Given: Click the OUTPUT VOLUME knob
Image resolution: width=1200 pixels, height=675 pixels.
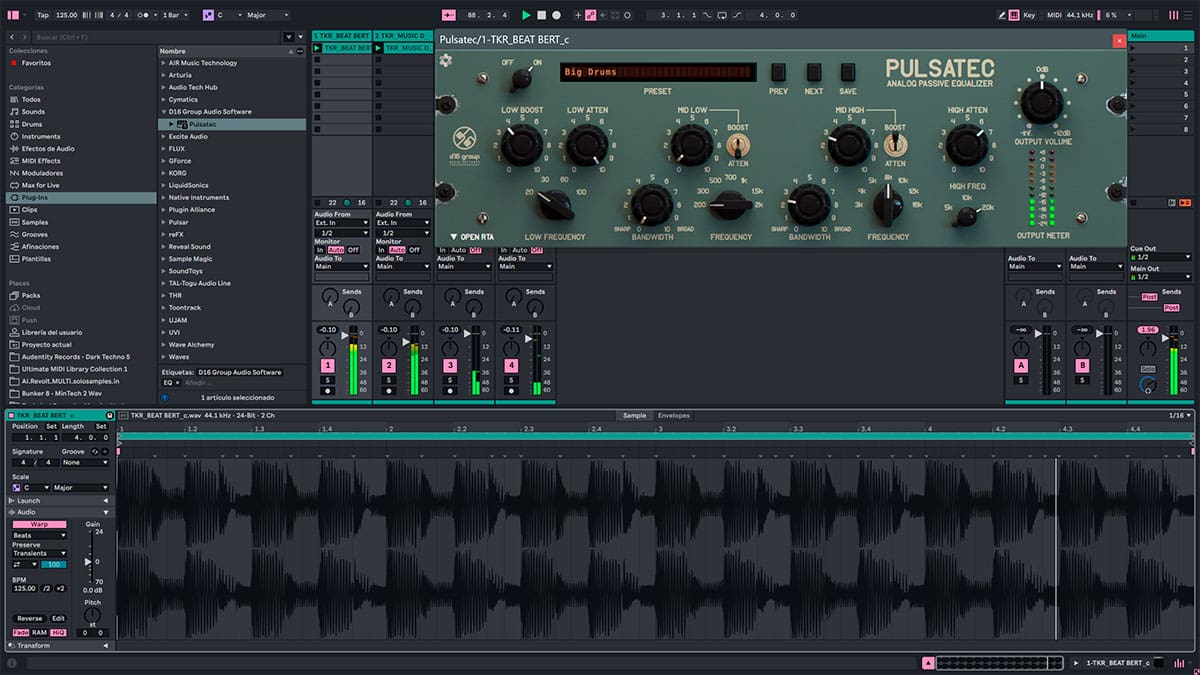Looking at the screenshot, I should (x=1041, y=103).
